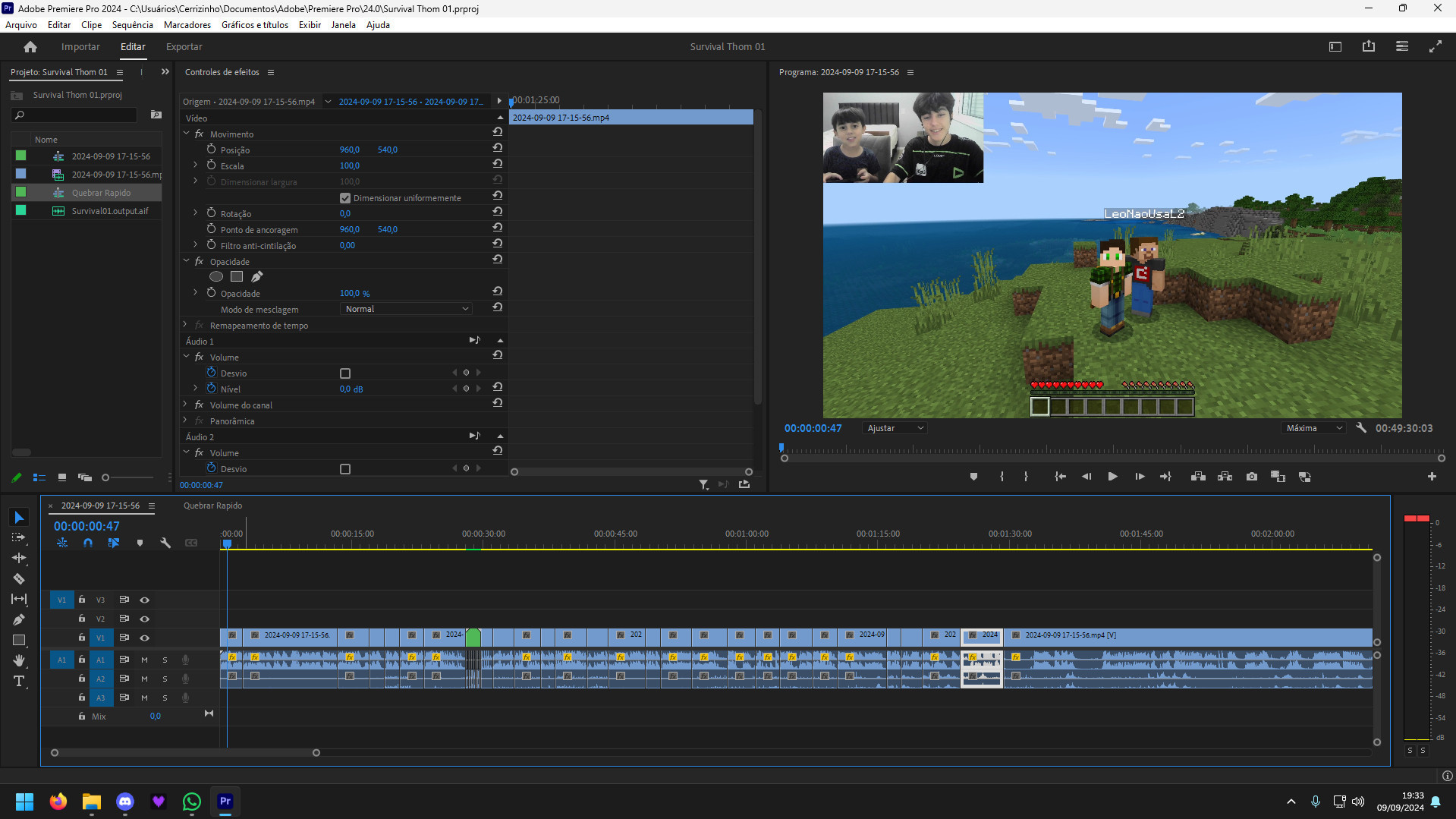Screen dimensions: 1456x819
Task: Mute audio track A1
Action: (x=144, y=660)
